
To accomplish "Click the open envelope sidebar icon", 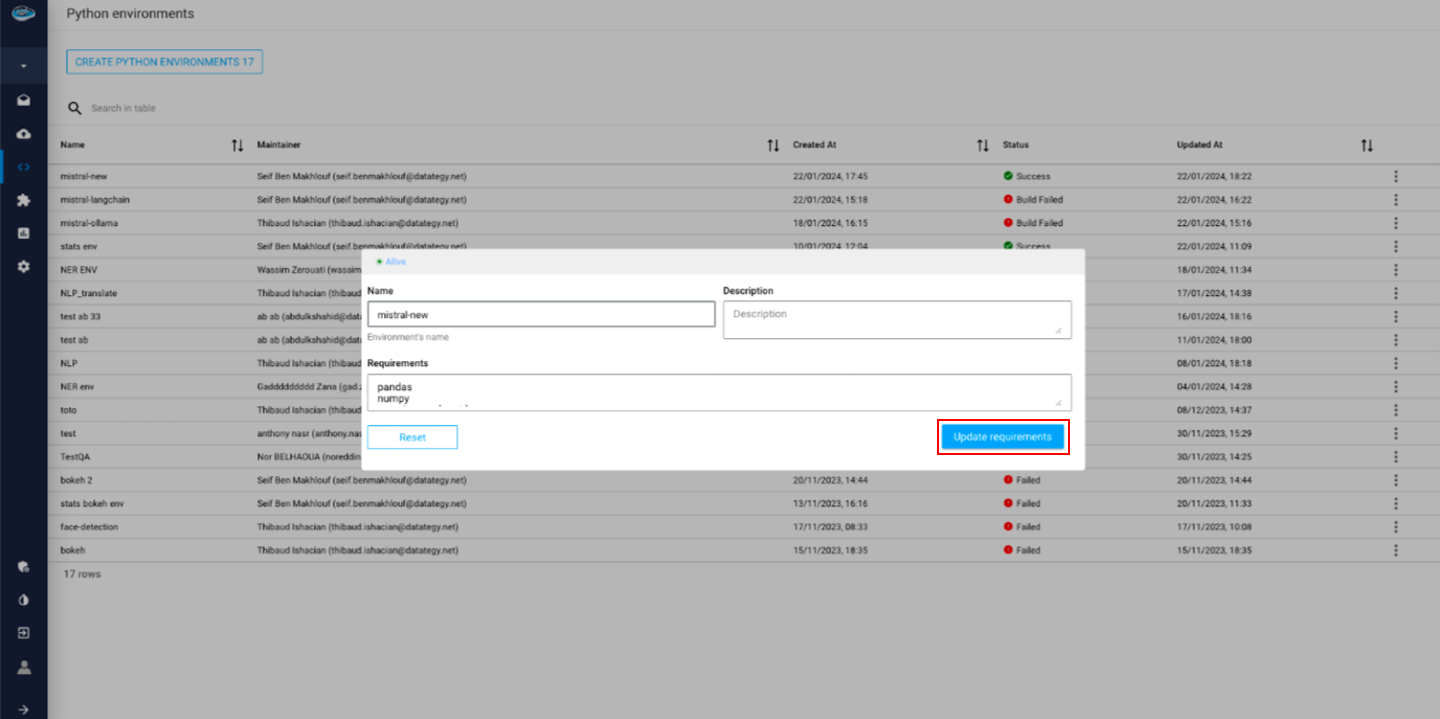I will click(24, 101).
